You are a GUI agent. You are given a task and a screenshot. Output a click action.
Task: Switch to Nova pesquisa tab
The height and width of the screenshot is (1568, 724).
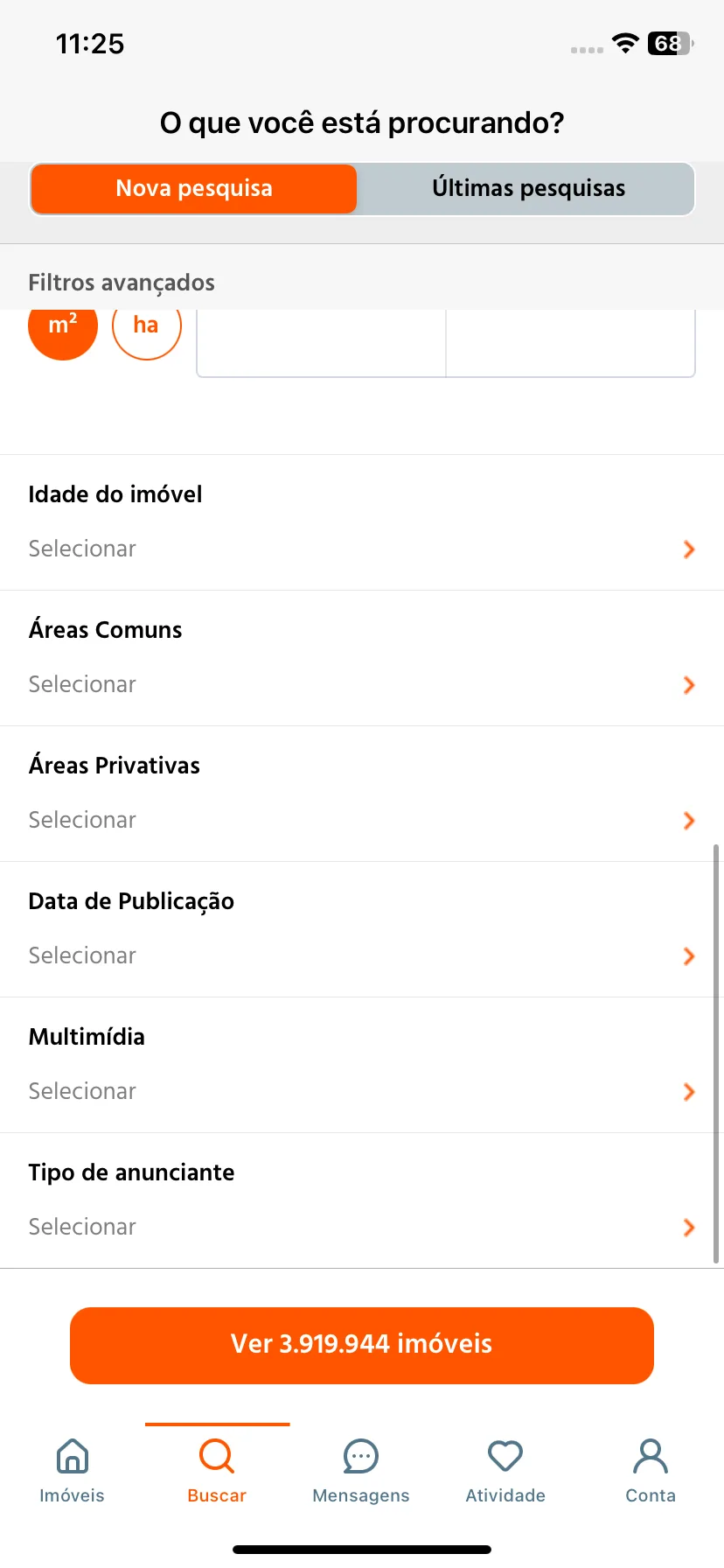[x=194, y=189]
